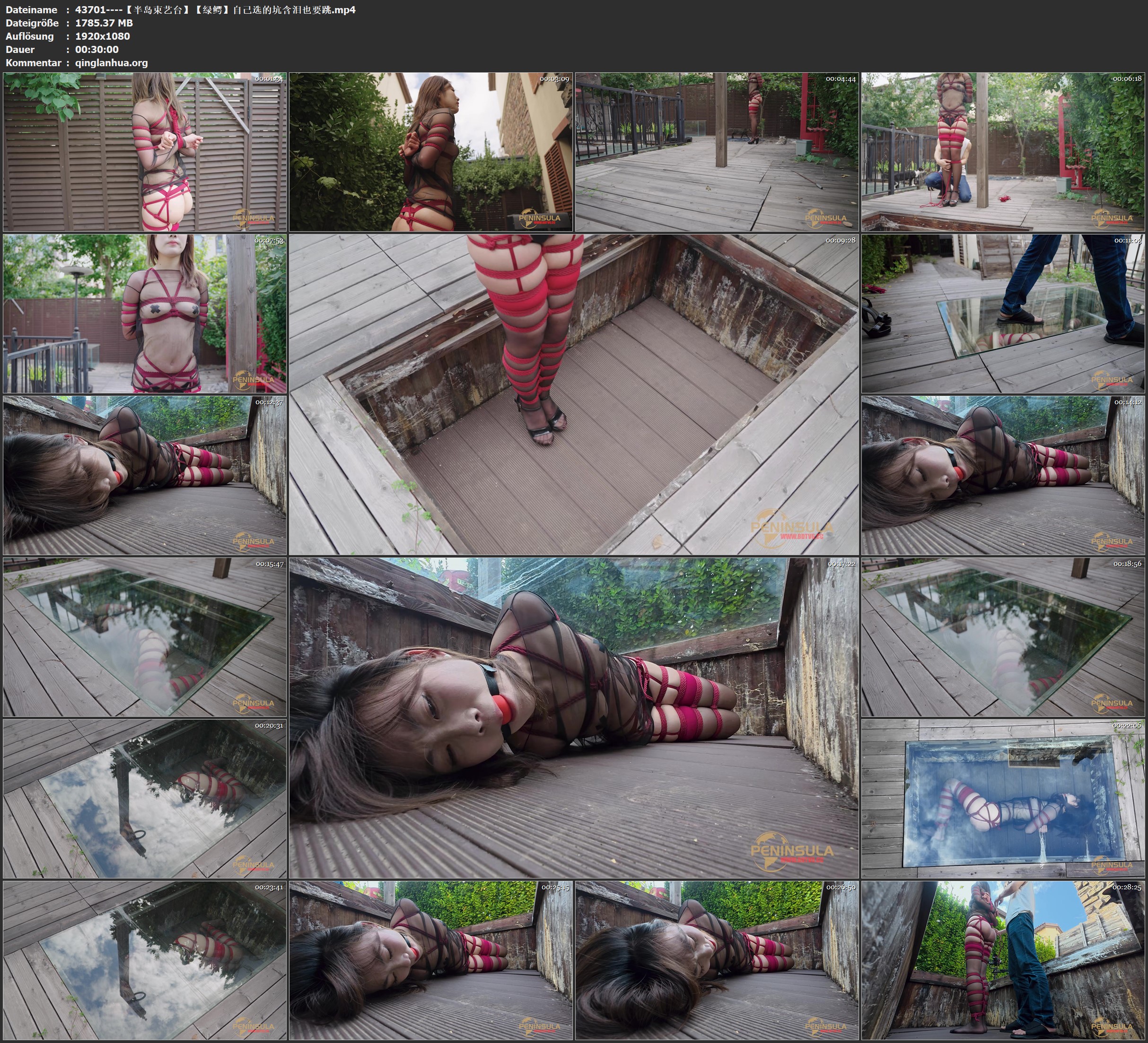The height and width of the screenshot is (1043, 1148).
Task: Open the glass-panel frame timestamped 00:15:47
Action: 145,637
